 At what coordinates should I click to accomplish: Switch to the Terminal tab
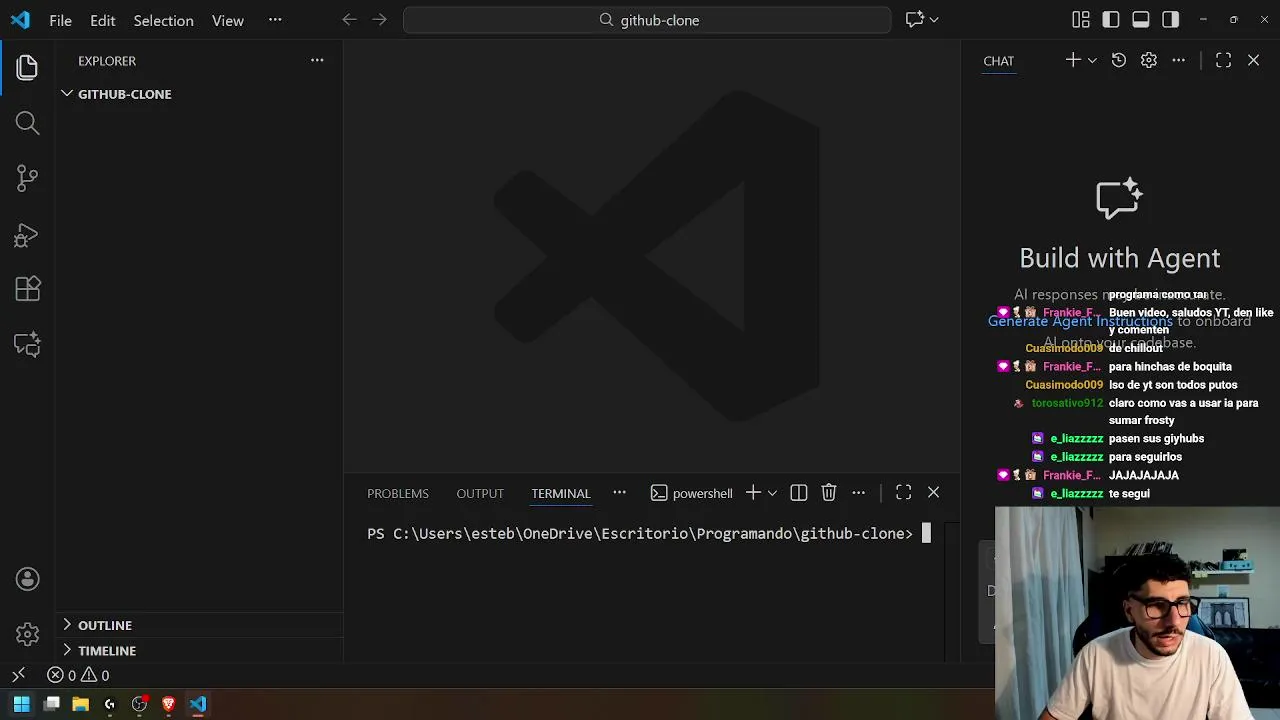(561, 493)
